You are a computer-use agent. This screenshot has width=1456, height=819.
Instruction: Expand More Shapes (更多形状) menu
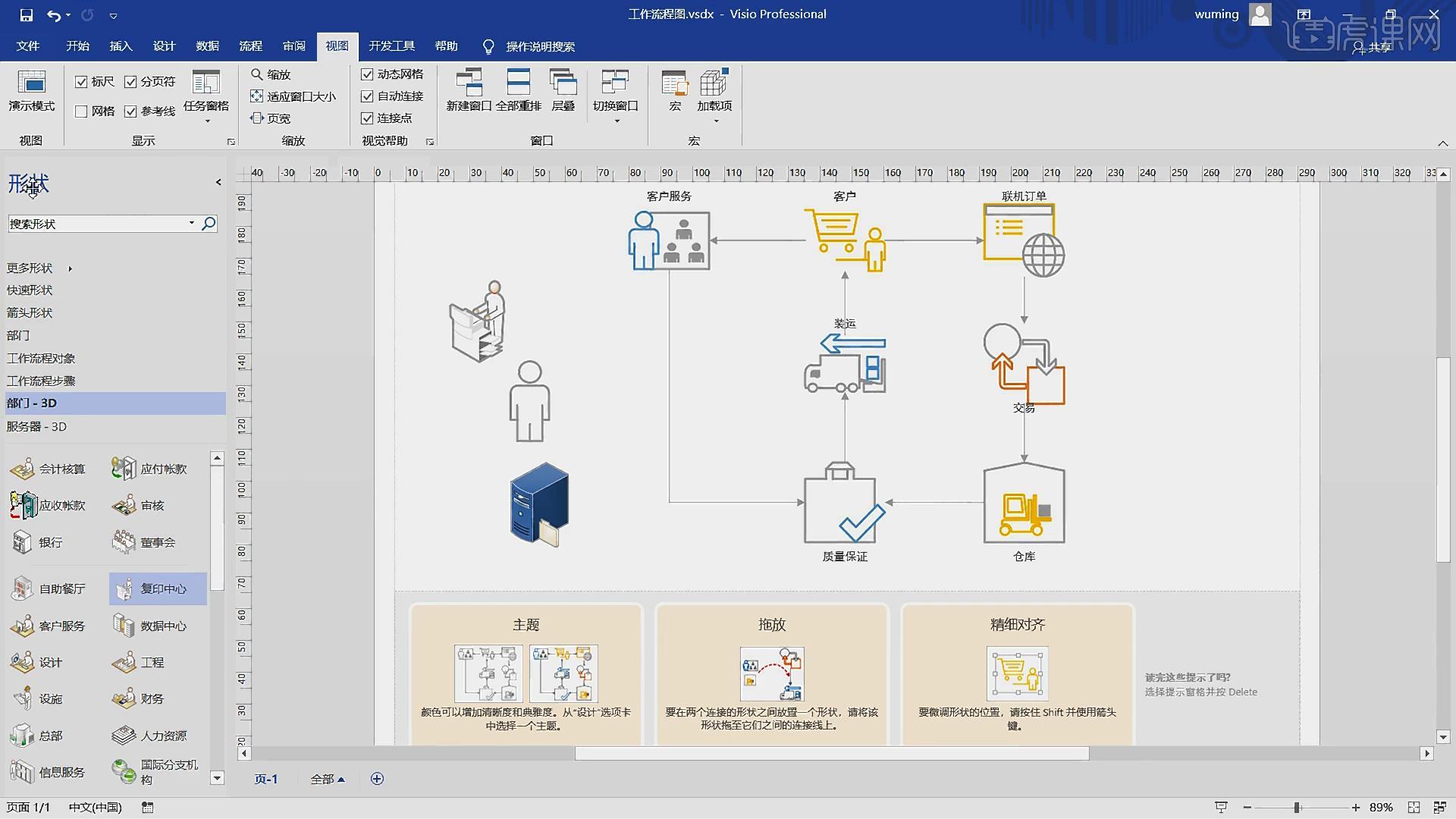39,268
